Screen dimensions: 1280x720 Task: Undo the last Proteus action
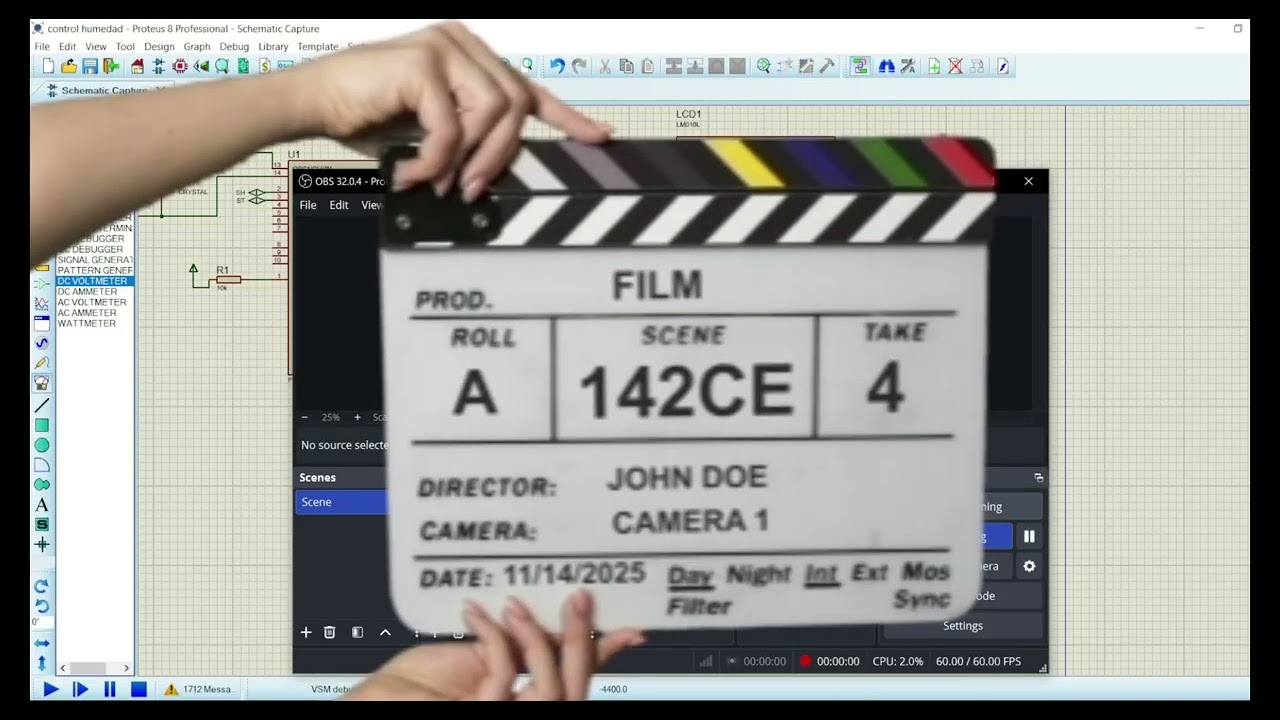pyautogui.click(x=557, y=66)
